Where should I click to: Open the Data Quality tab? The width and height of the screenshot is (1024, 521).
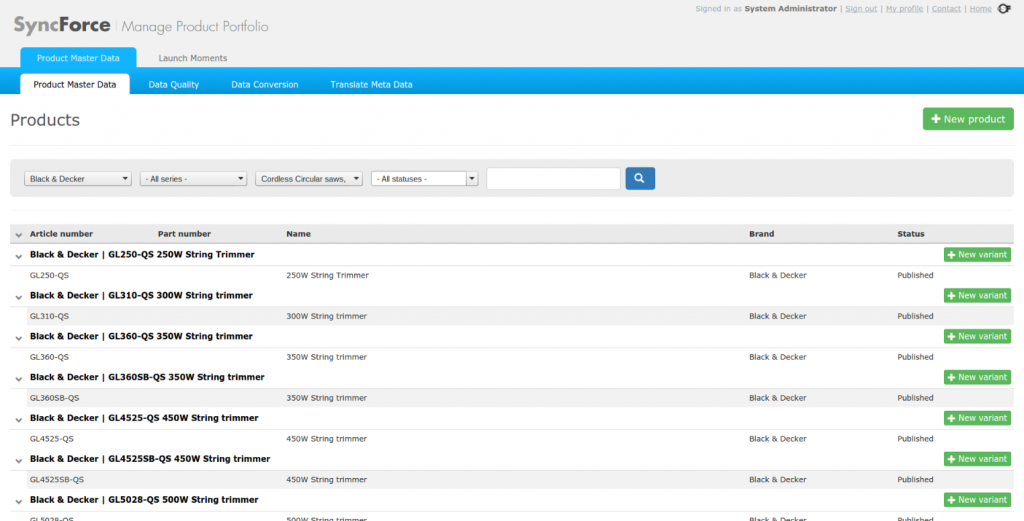pos(173,85)
